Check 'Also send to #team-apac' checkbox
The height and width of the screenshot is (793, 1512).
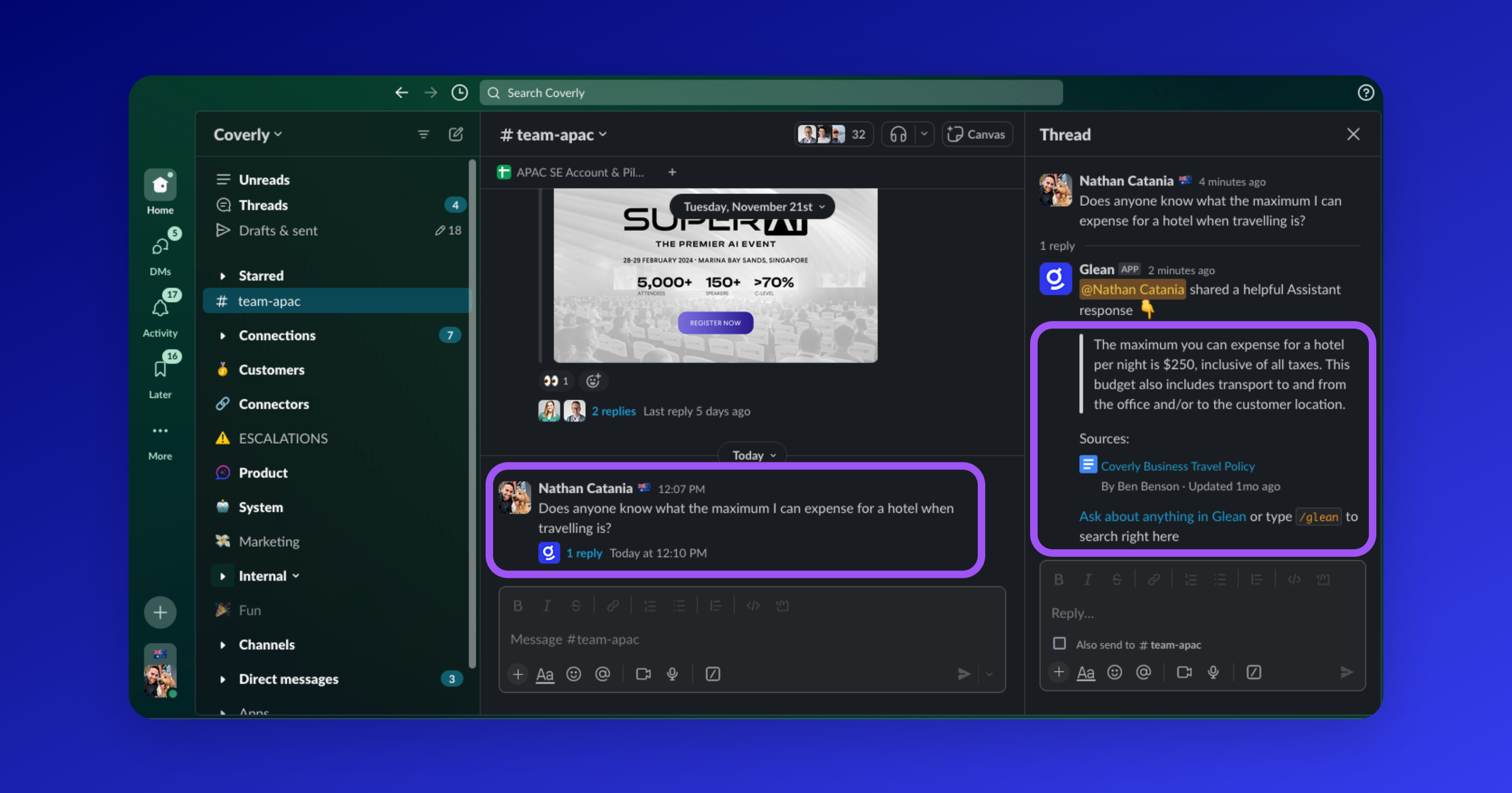click(x=1059, y=643)
